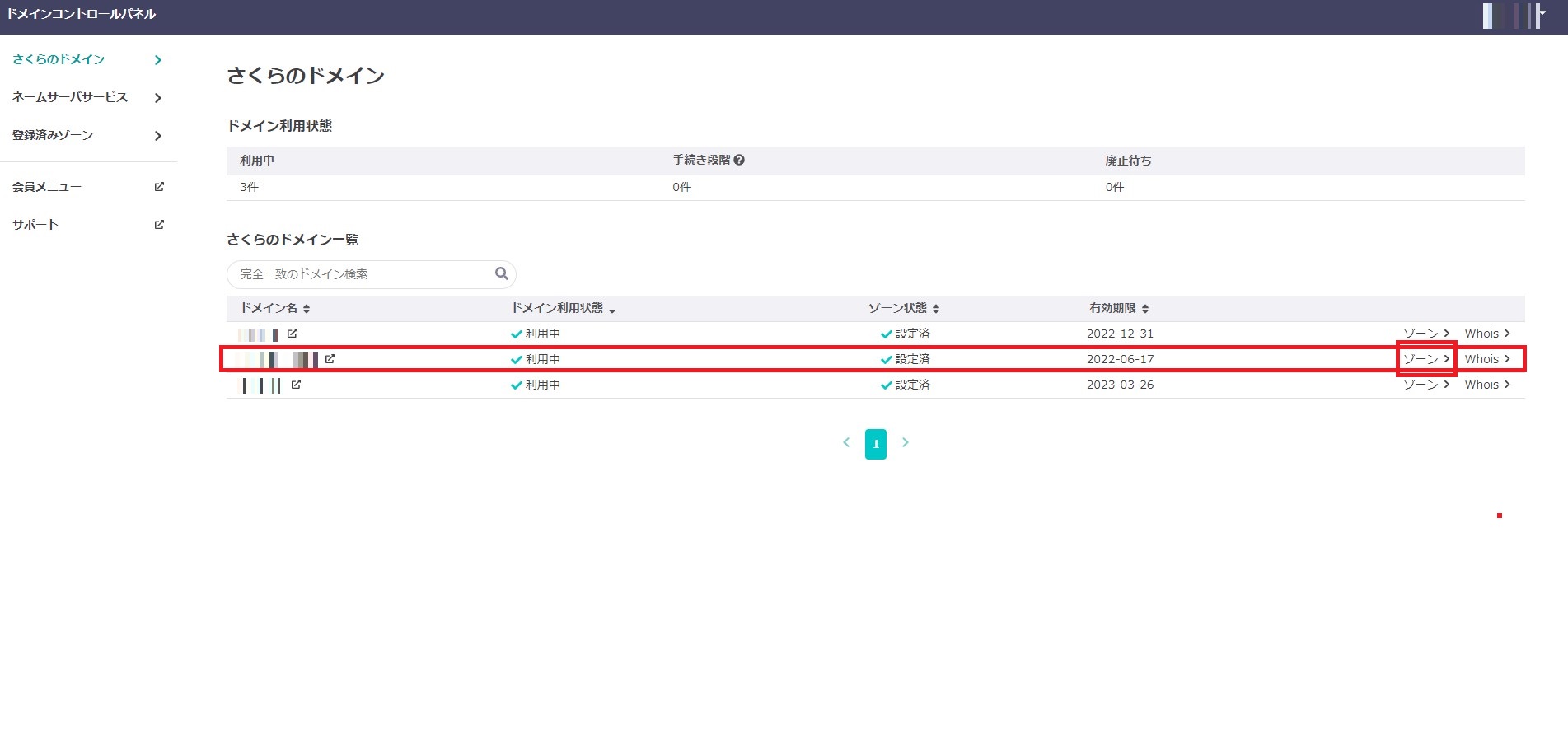Open Whois for the 2022-06-17 domain row
Image resolution: width=1568 pixels, height=756 pixels.
click(1487, 359)
